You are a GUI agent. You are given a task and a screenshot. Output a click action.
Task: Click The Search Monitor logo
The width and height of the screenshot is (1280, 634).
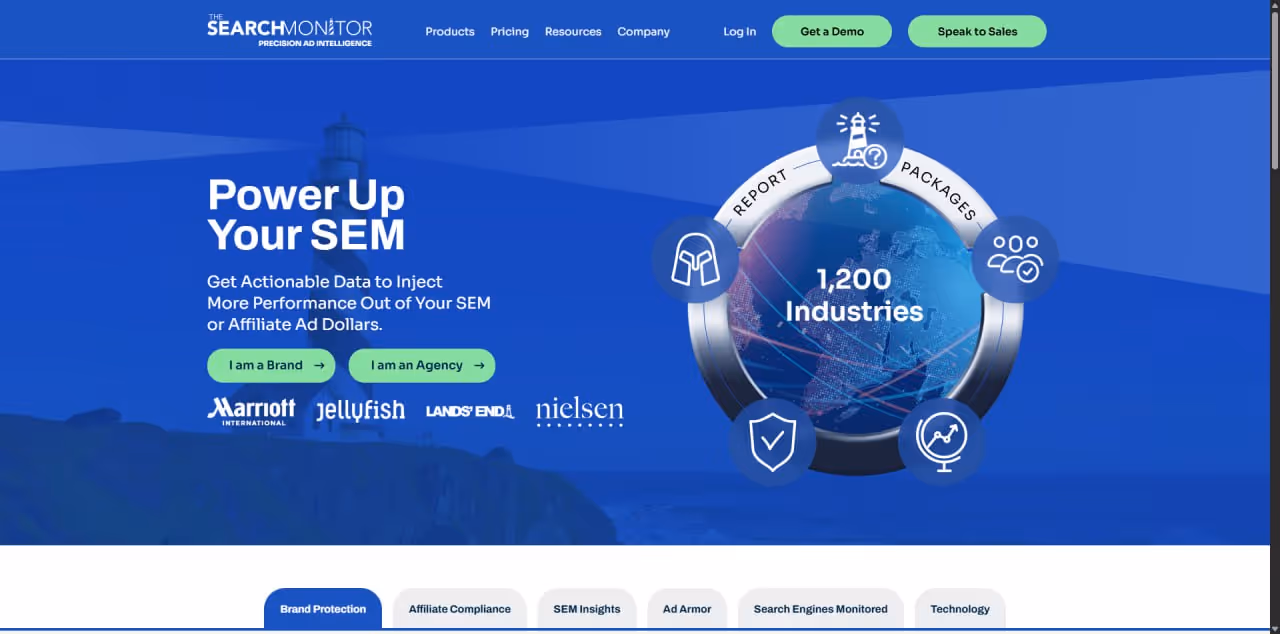point(290,31)
